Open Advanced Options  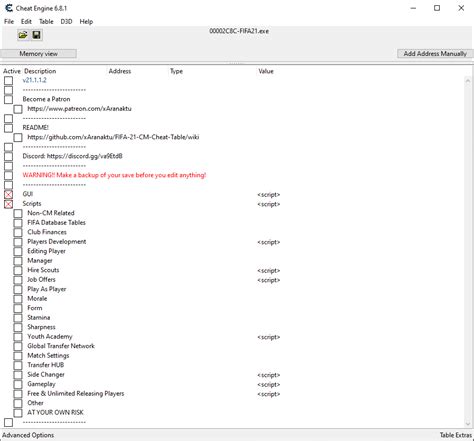tap(28, 435)
